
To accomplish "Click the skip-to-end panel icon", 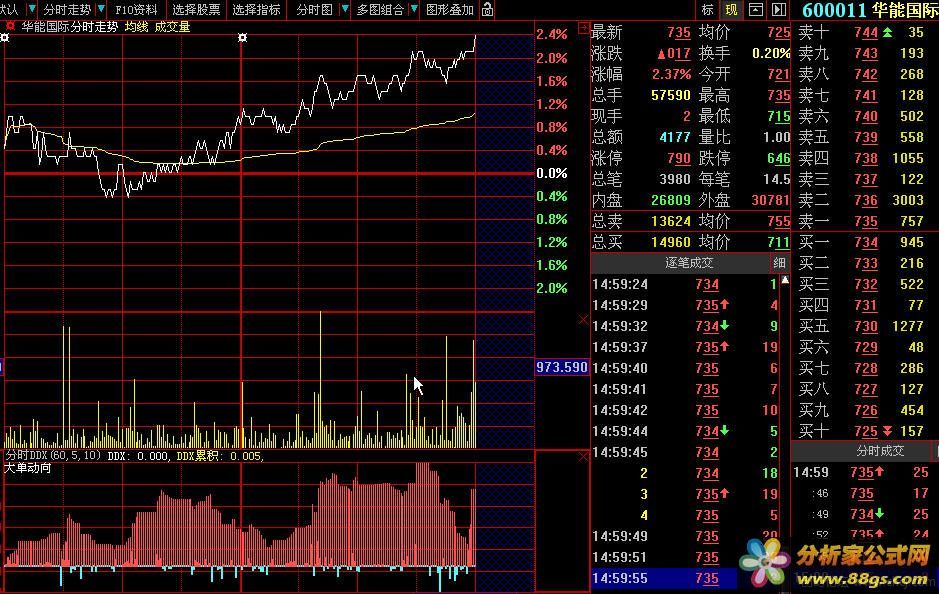I will tap(779, 10).
